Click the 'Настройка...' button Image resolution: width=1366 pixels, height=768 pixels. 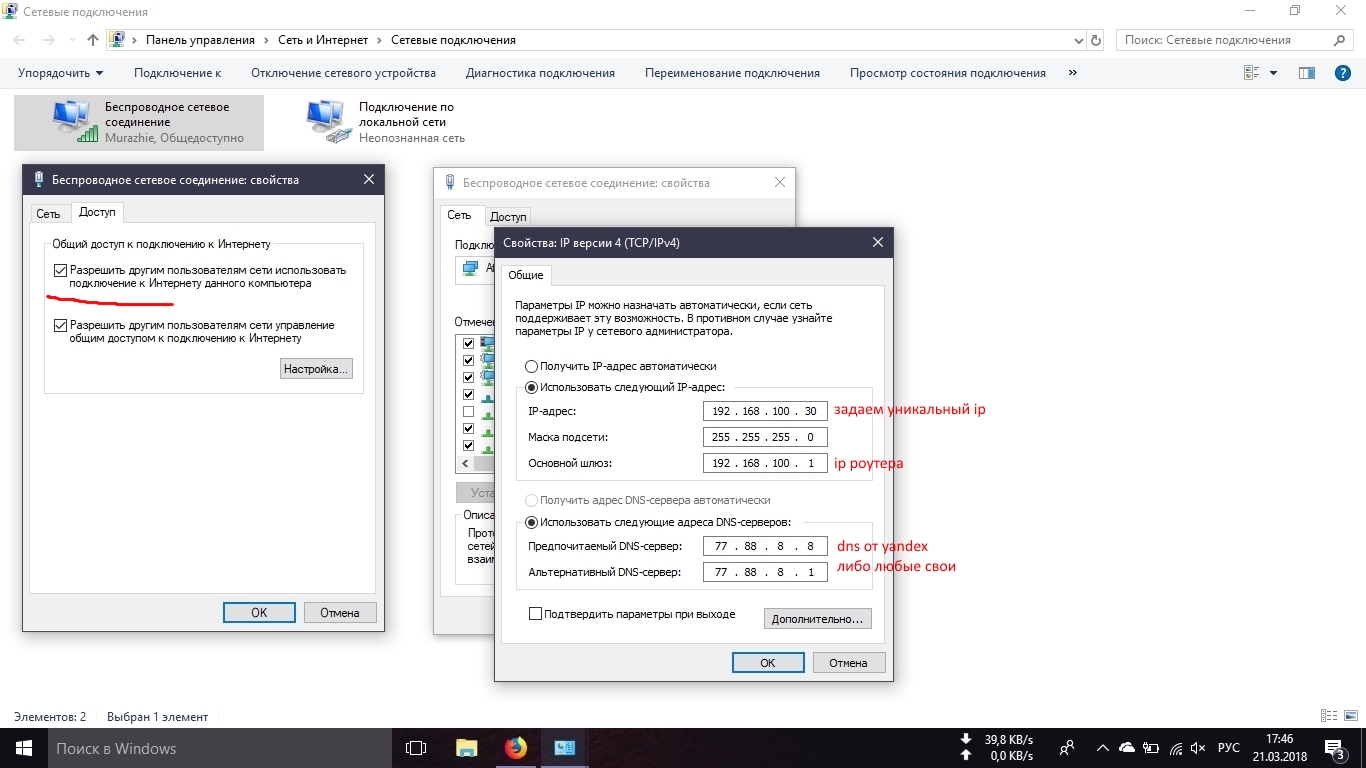(x=316, y=369)
